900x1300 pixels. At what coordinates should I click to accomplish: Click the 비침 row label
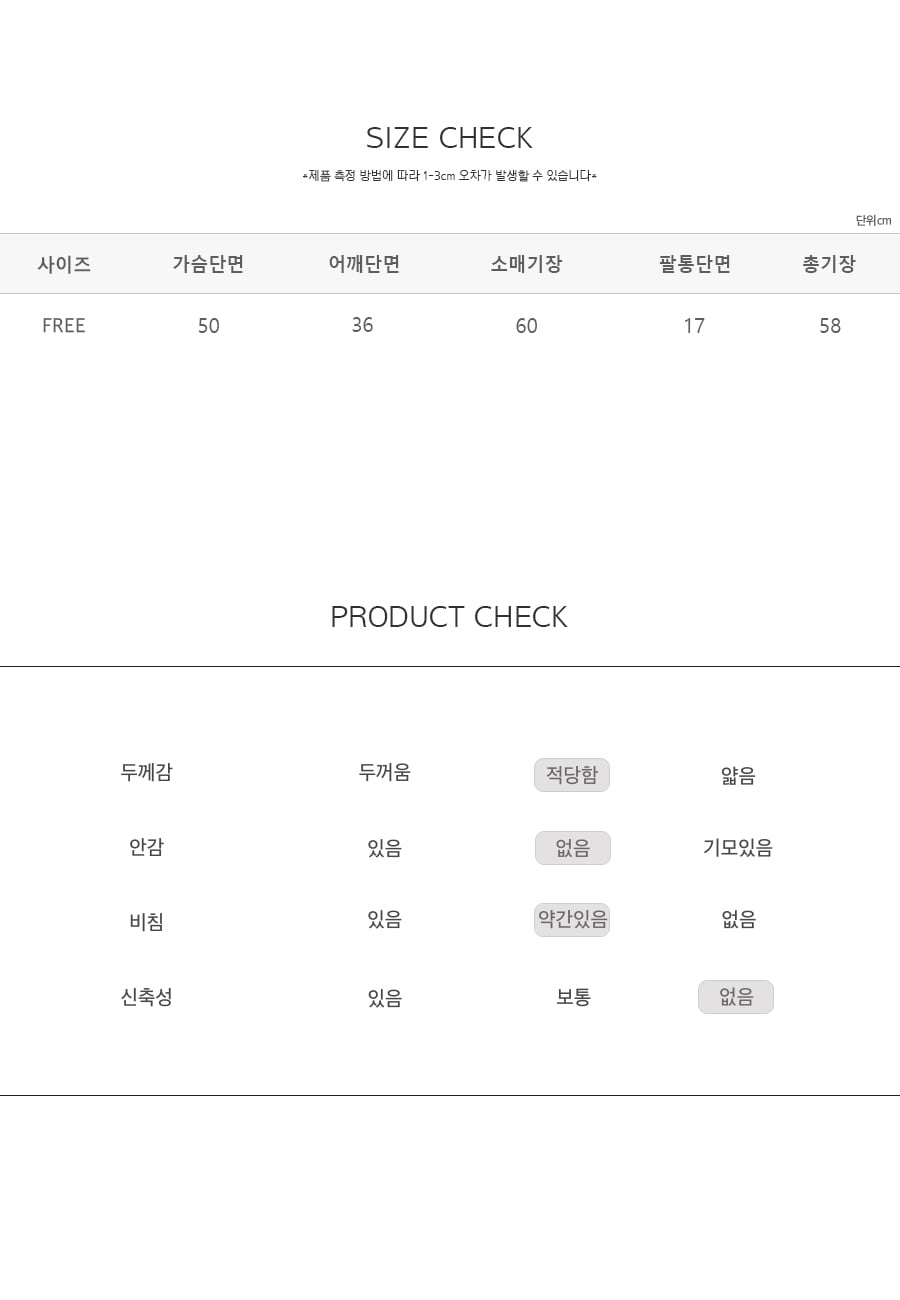[147, 922]
